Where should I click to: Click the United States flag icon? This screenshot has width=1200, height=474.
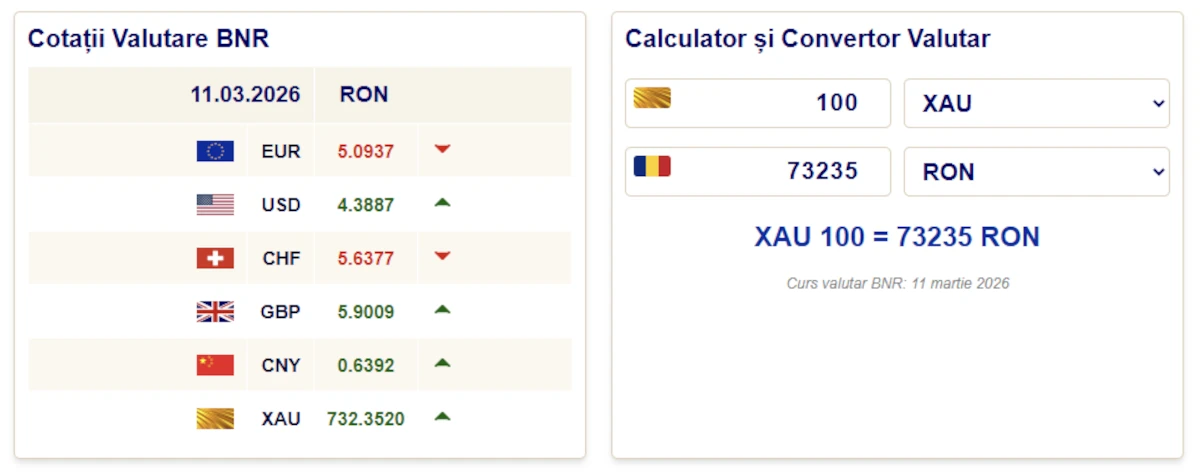point(215,205)
